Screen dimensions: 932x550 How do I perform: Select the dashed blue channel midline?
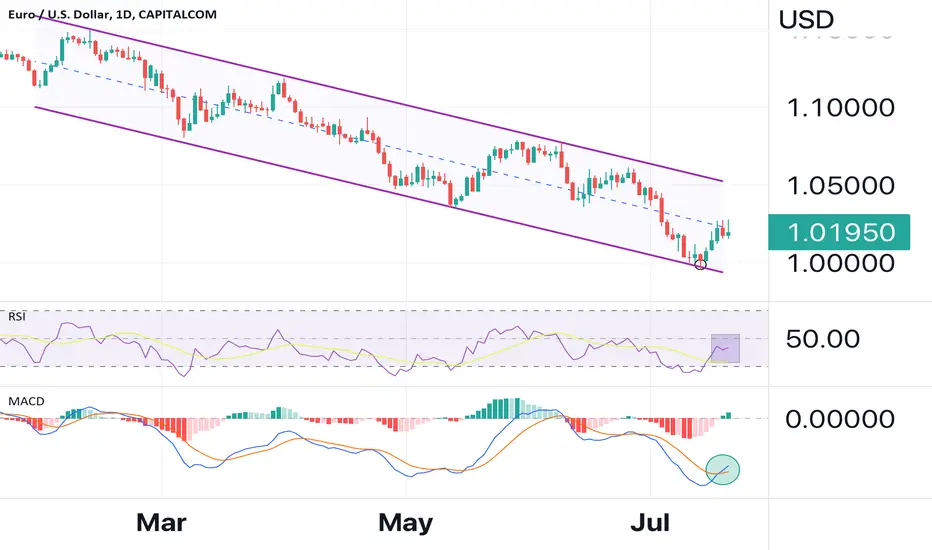380,144
